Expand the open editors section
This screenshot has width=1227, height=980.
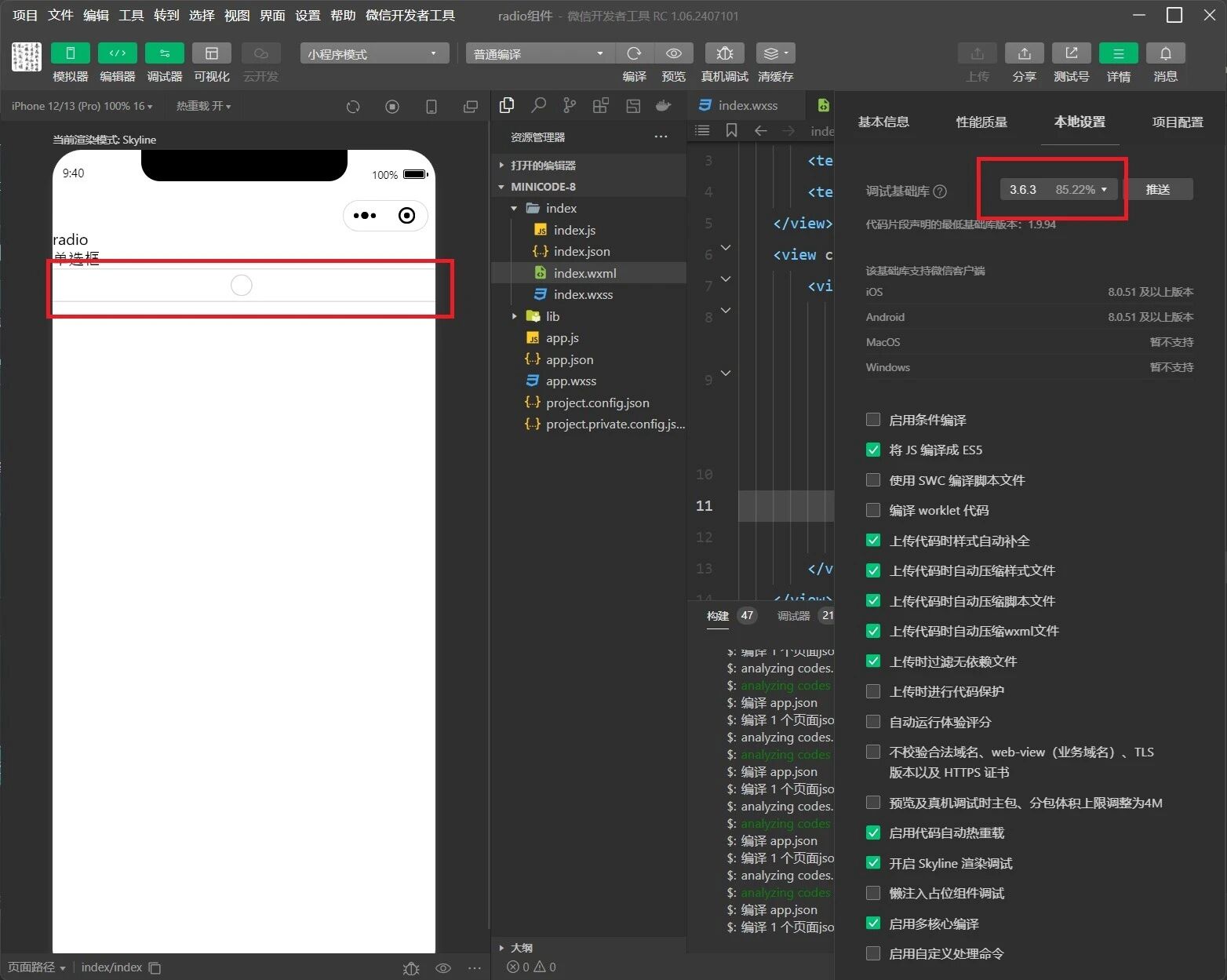[x=501, y=166]
